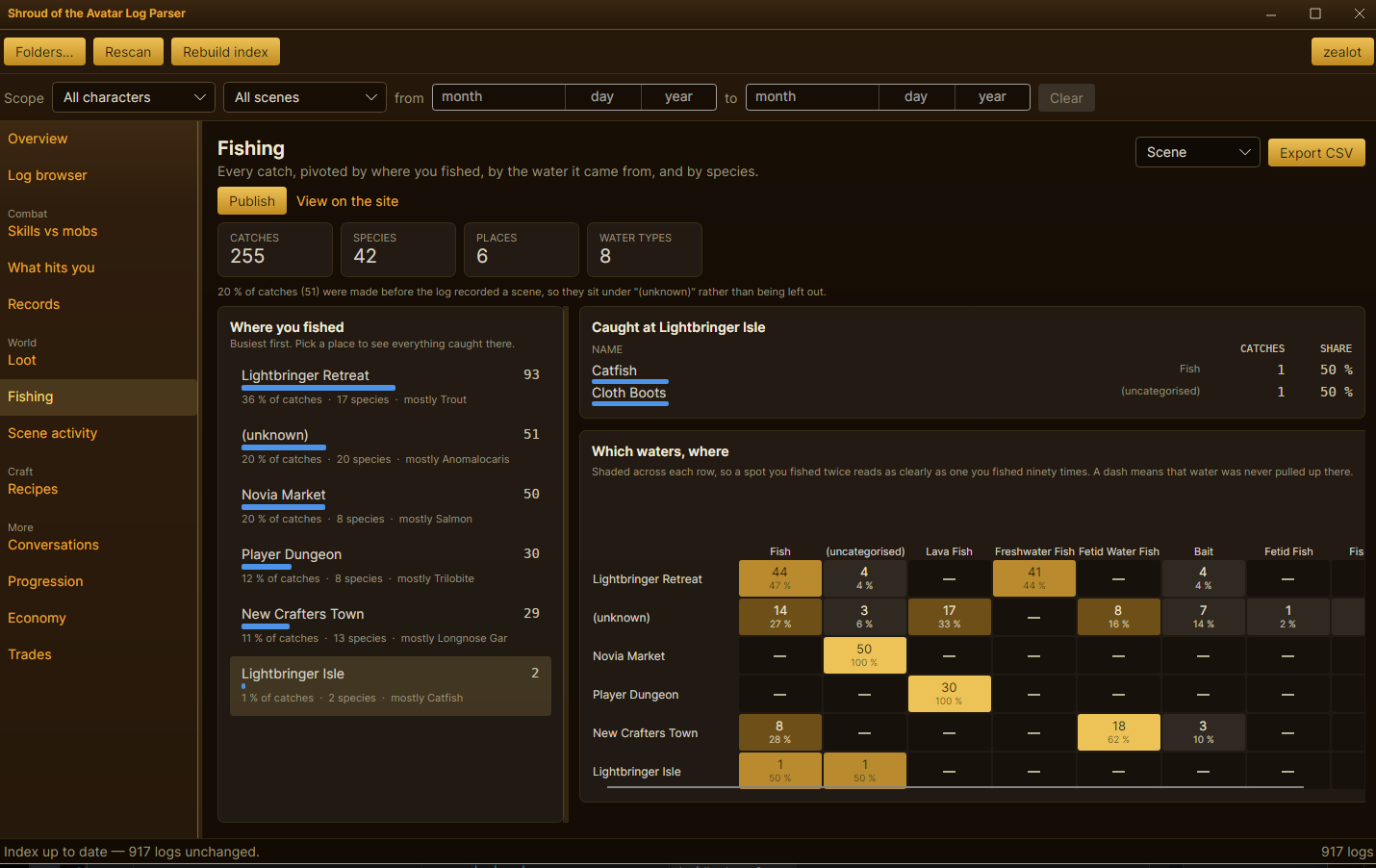The height and width of the screenshot is (868, 1376).
Task: Open Skills vs mobs page
Action: pyautogui.click(x=98, y=231)
